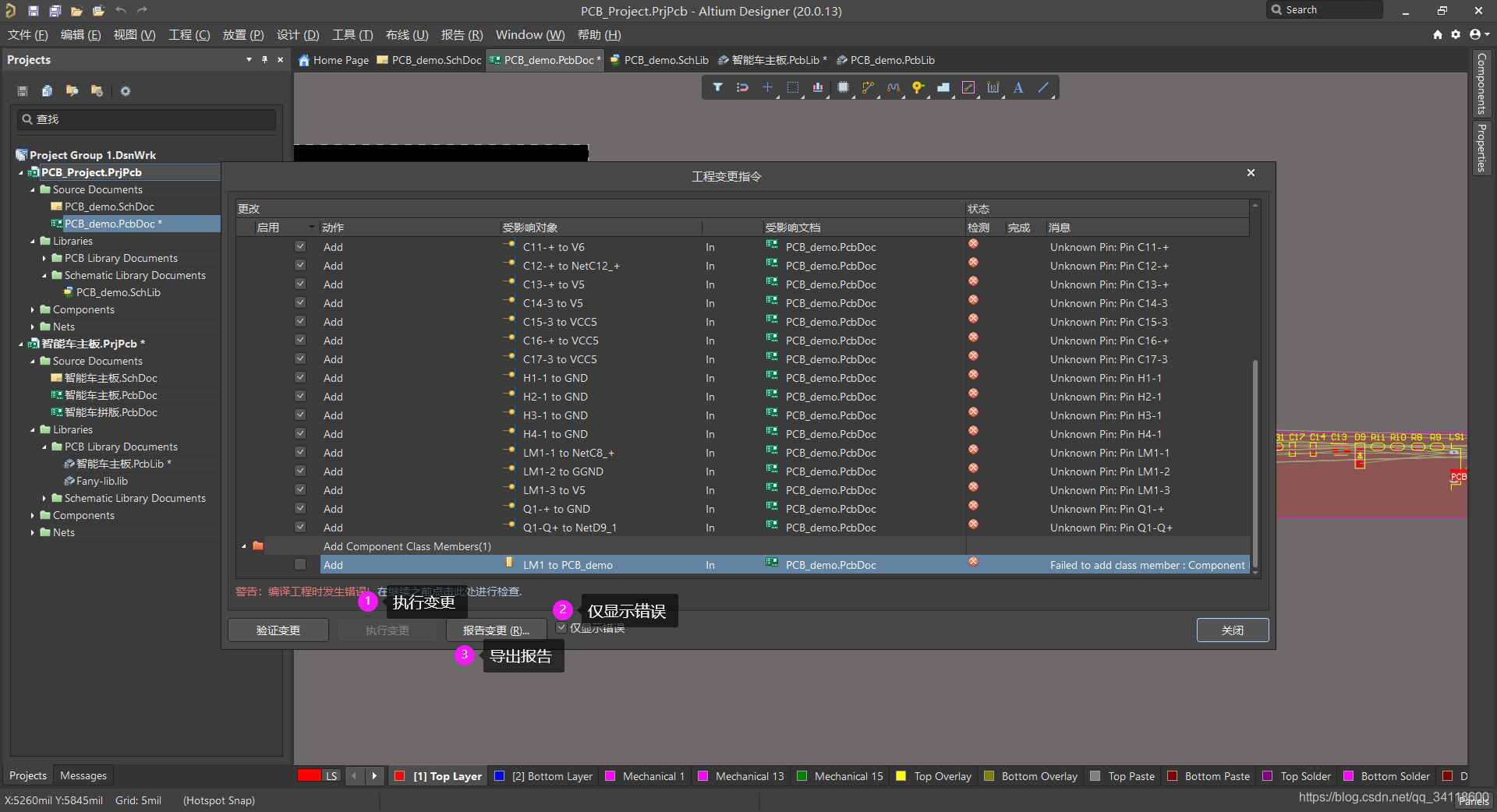Uncheck the C14-3 to V5 change
1497x812 pixels.
300,302
